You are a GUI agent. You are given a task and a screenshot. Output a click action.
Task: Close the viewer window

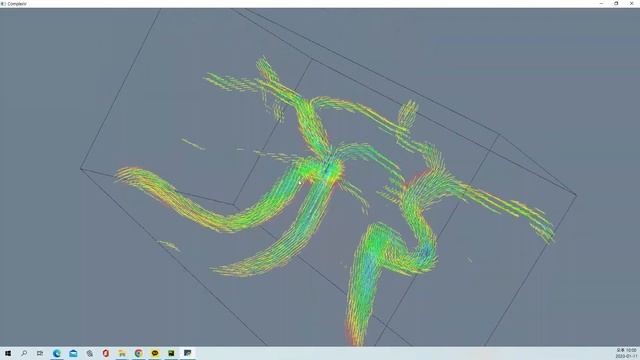[631, 4]
